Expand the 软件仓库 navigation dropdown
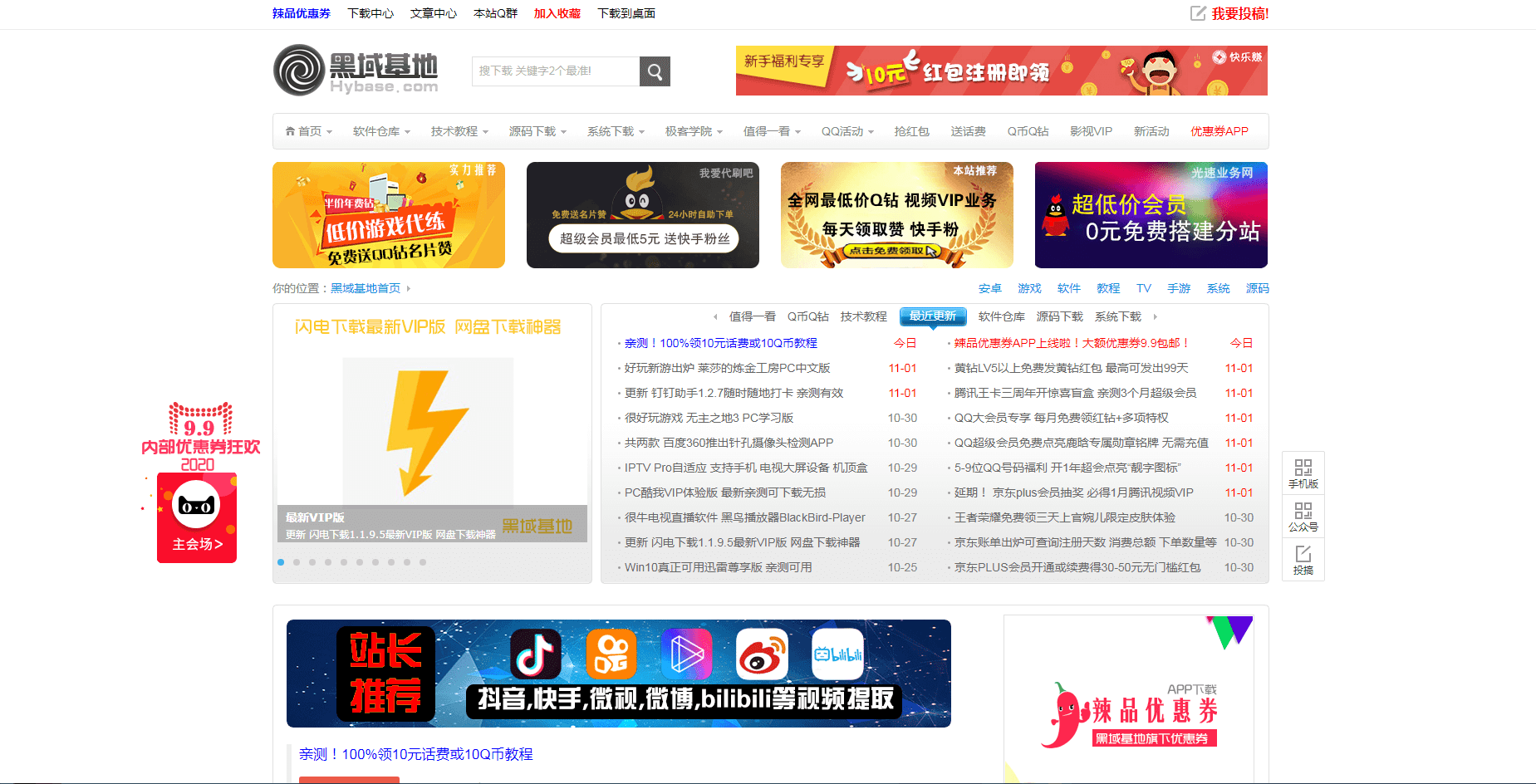Screen dimensions: 1536x784 380,131
